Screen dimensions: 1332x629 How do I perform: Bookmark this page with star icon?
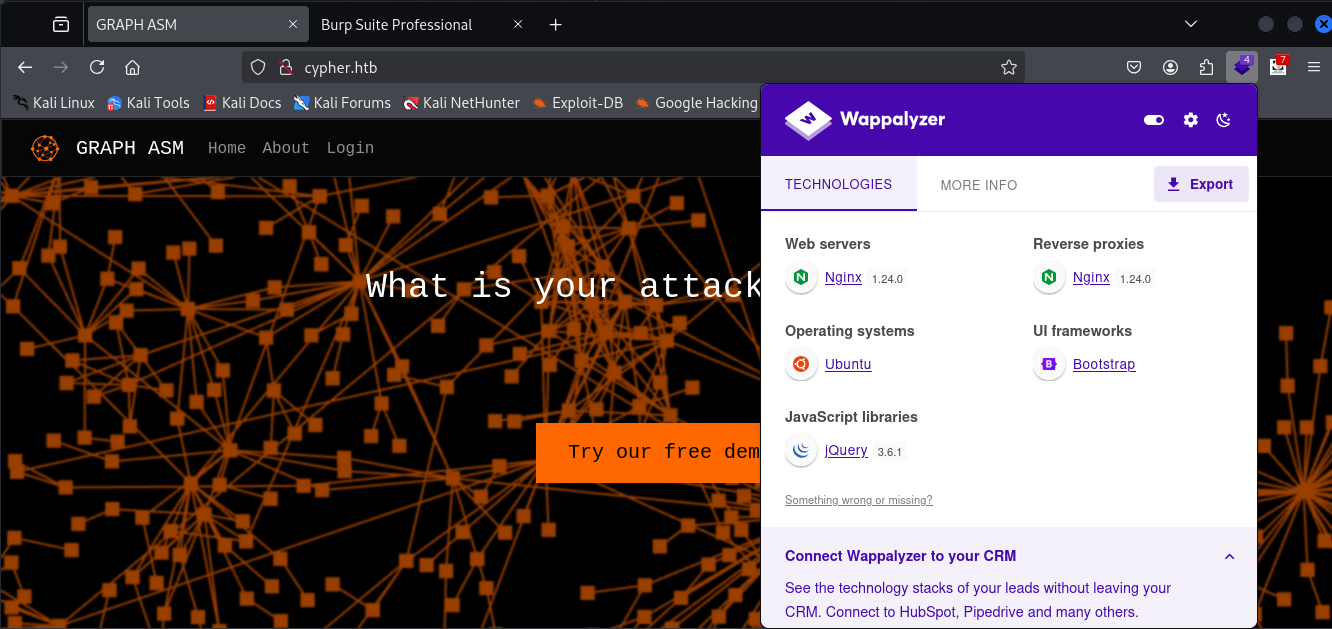(x=1008, y=67)
